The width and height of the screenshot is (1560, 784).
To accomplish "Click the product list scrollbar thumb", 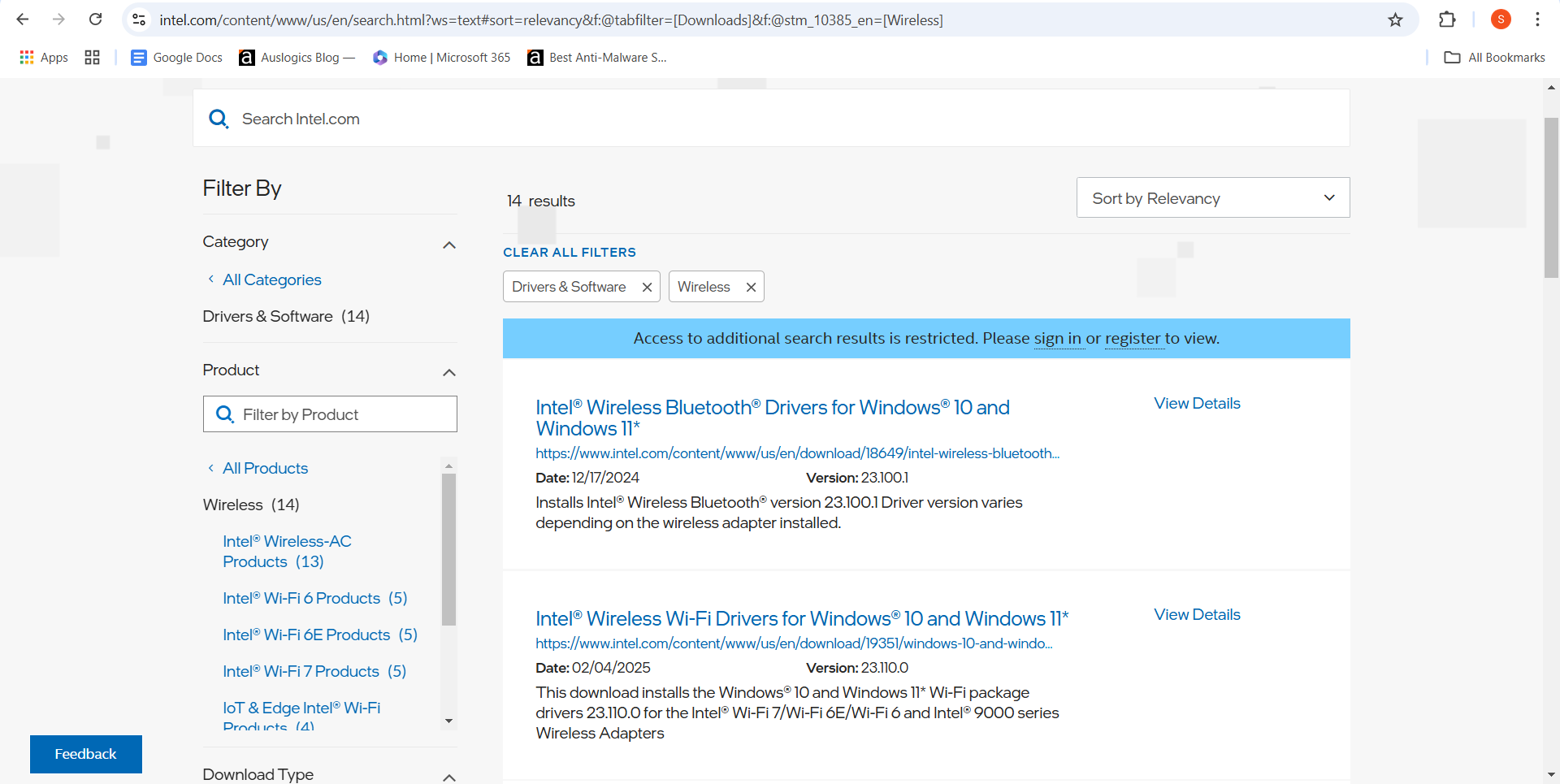I will tap(448, 549).
